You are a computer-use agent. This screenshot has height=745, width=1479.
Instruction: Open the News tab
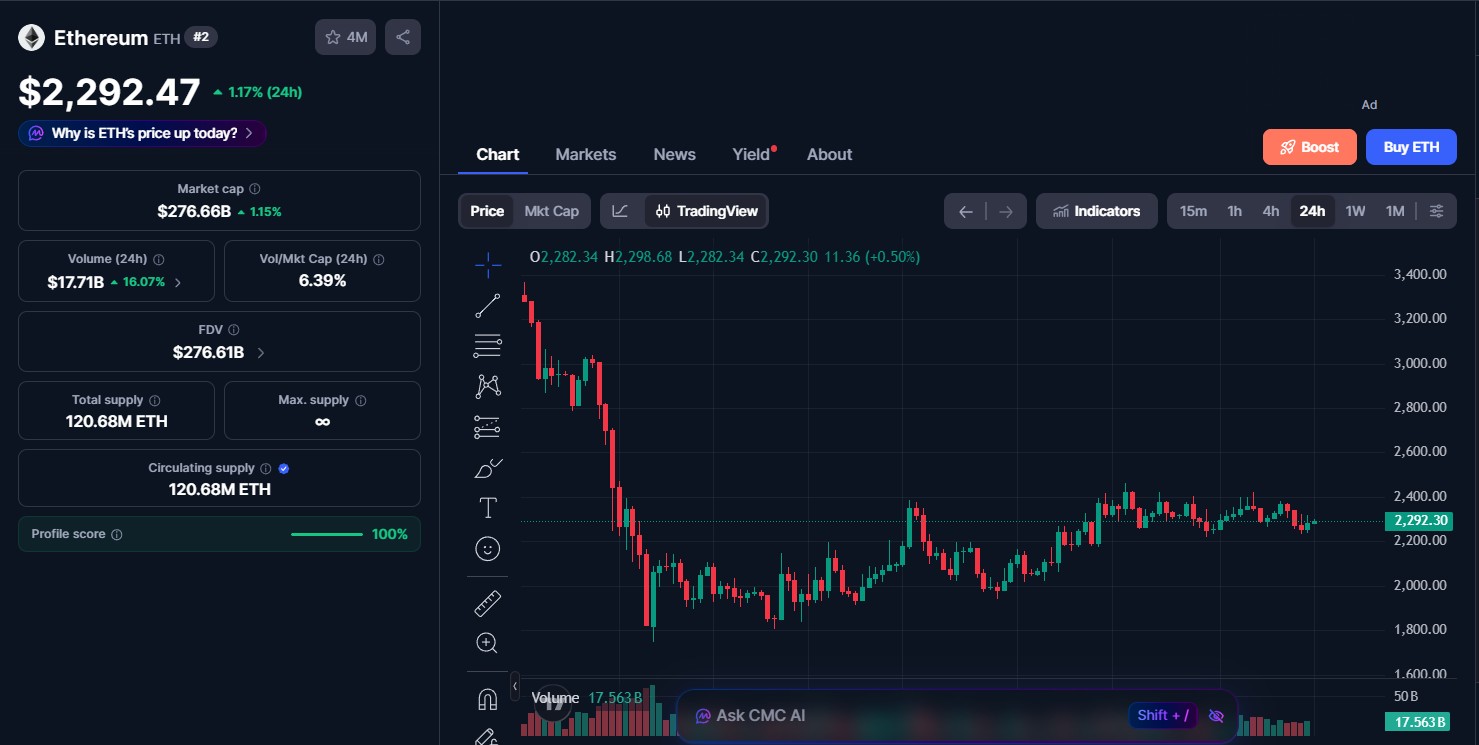click(x=675, y=154)
